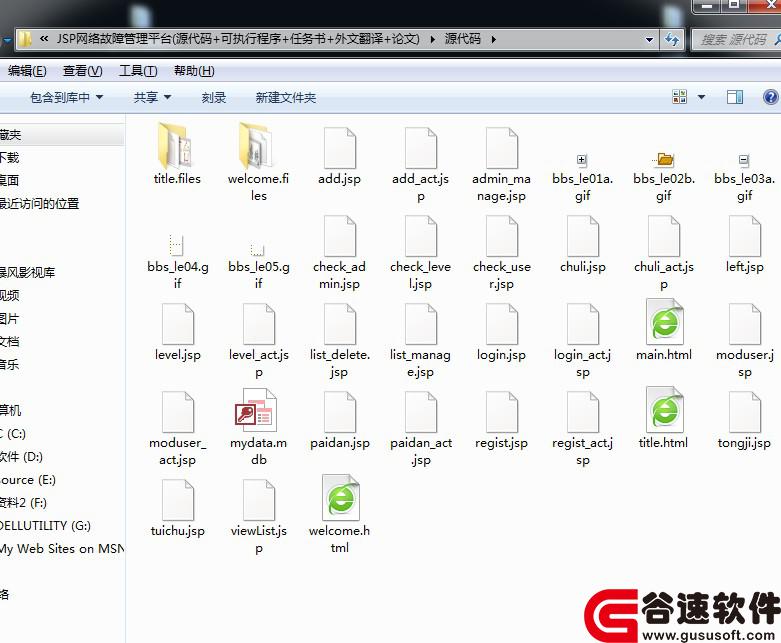Screen dimensions: 781x643
Task: Select tongji.jsp file
Action: 745,420
